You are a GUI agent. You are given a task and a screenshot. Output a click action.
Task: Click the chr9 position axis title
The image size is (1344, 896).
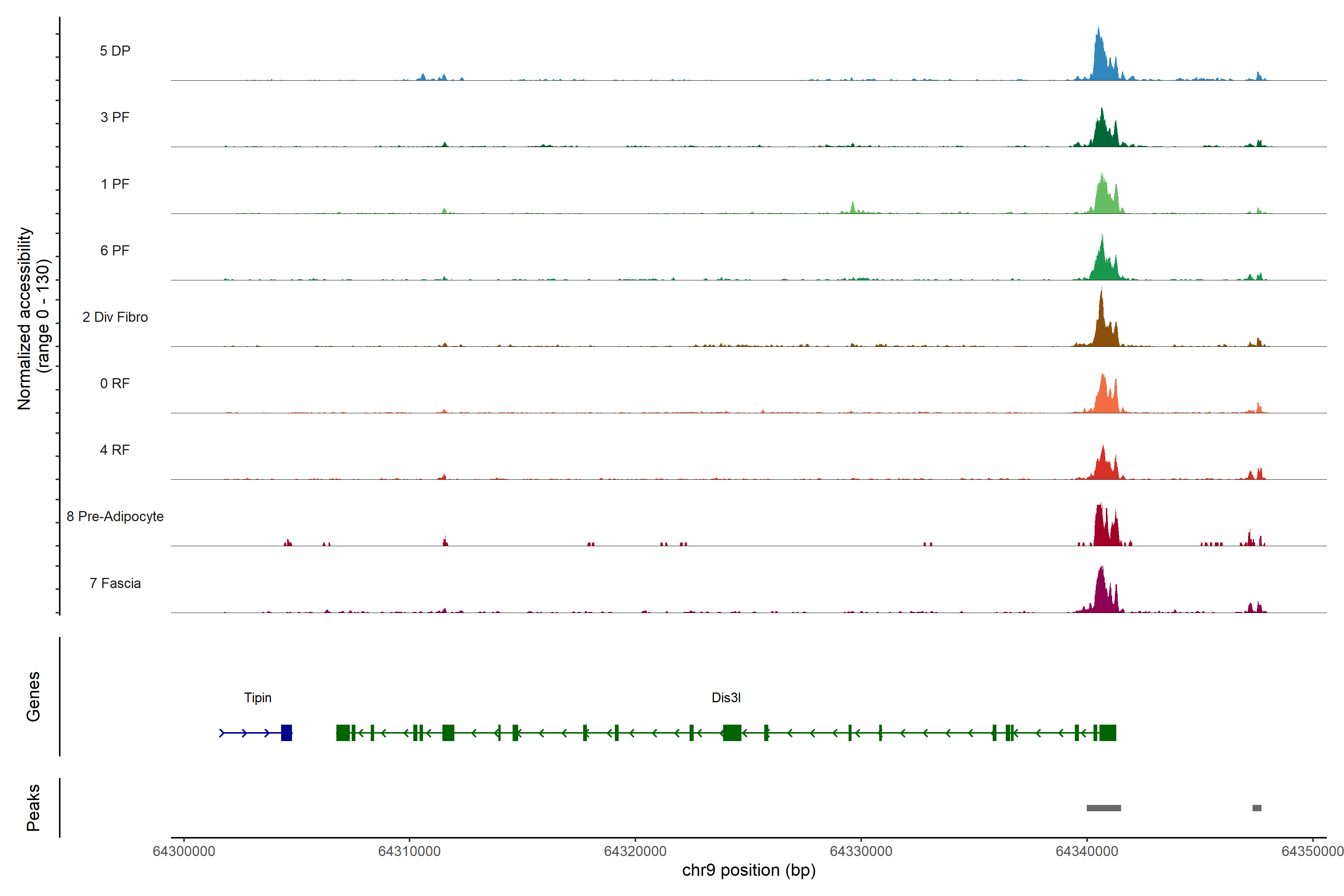coord(749,870)
